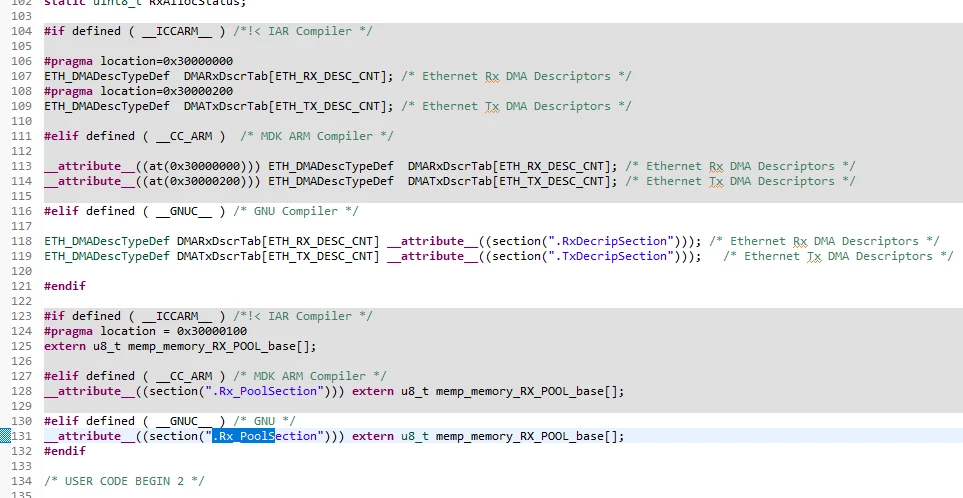Click "__attribute__" on line 118

(432, 241)
